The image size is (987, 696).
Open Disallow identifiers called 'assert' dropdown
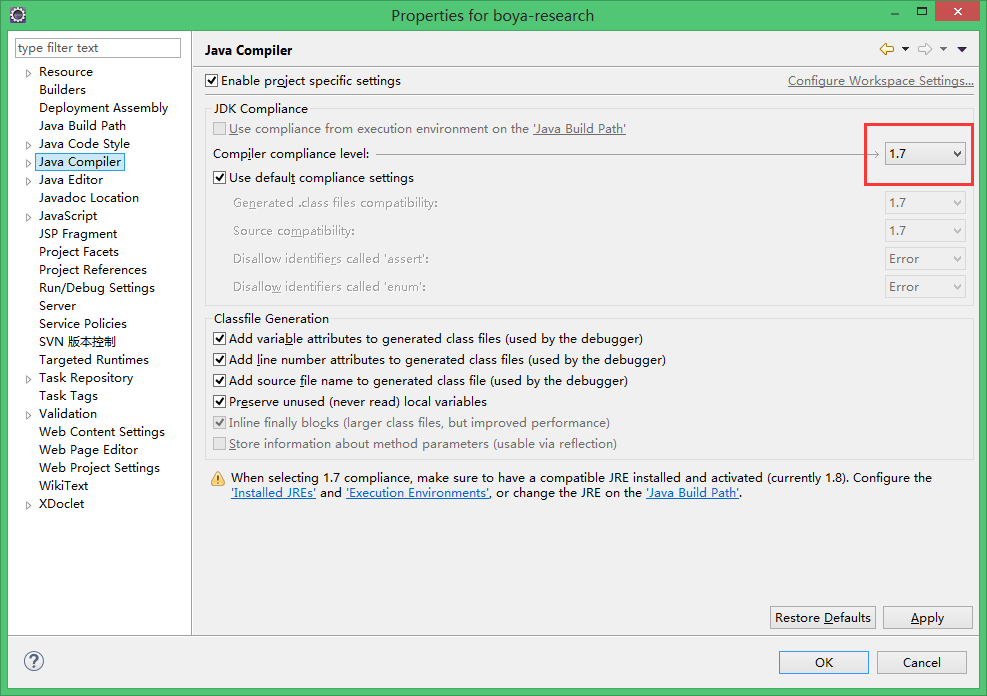(925, 259)
